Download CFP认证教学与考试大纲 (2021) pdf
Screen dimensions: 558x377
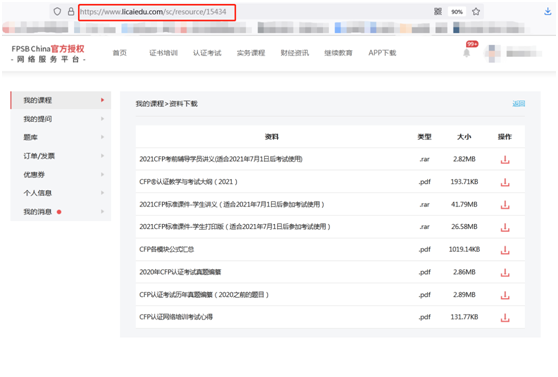coord(505,182)
